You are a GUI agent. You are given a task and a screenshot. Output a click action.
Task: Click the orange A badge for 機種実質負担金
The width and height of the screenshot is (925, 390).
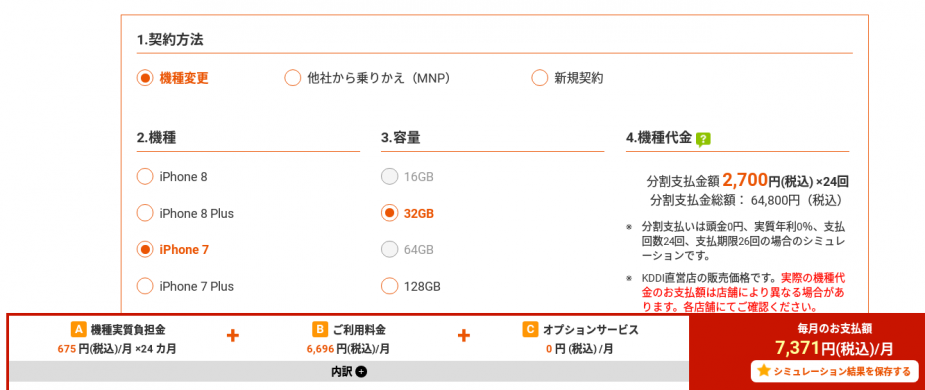(x=78, y=329)
